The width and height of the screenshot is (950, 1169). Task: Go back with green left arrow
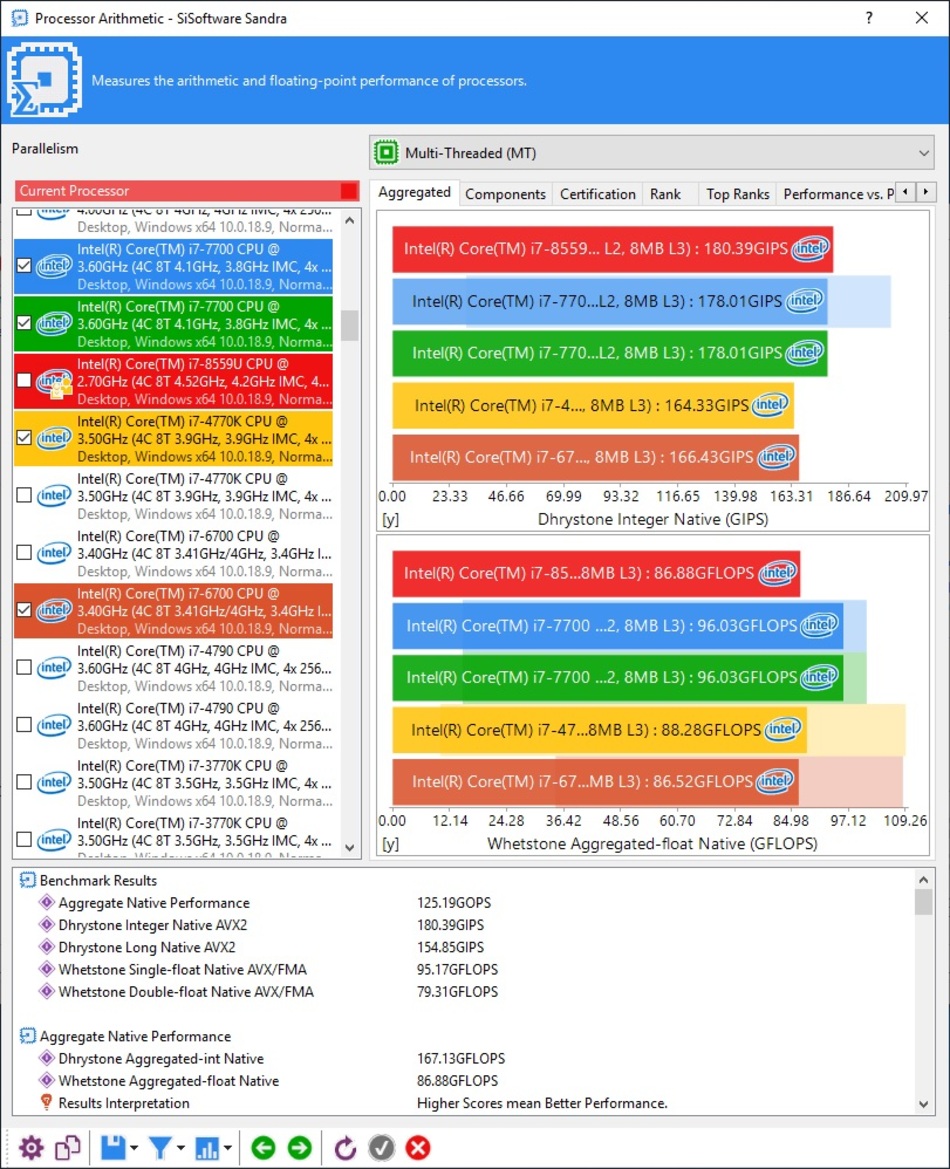tap(263, 1147)
